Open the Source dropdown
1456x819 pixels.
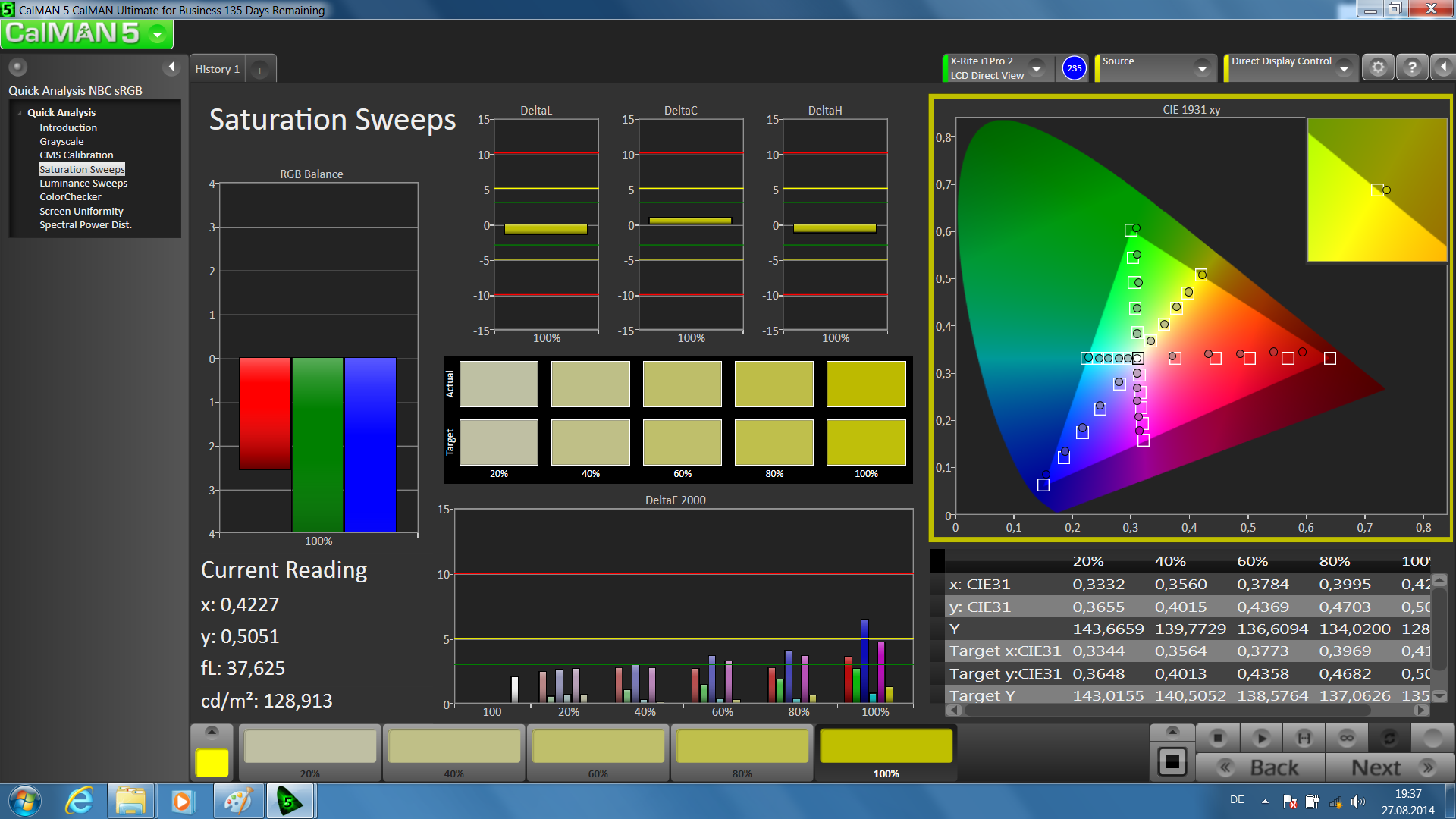(x=1201, y=68)
